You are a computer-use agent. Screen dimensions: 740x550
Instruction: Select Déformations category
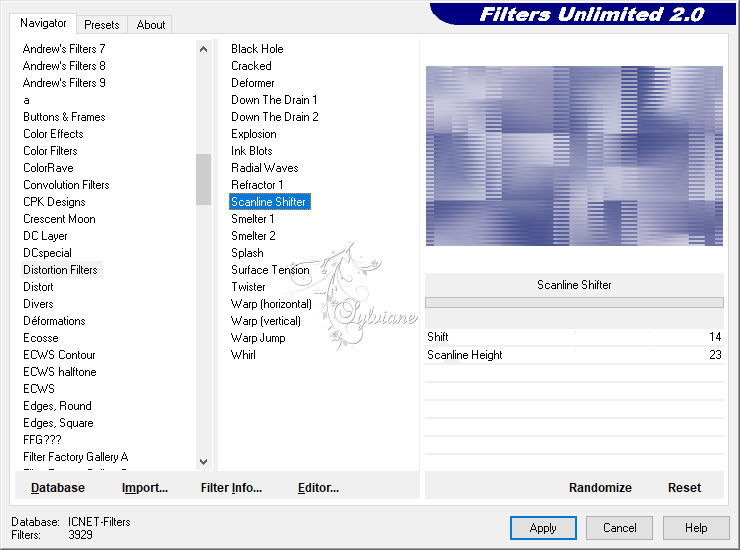(x=54, y=321)
